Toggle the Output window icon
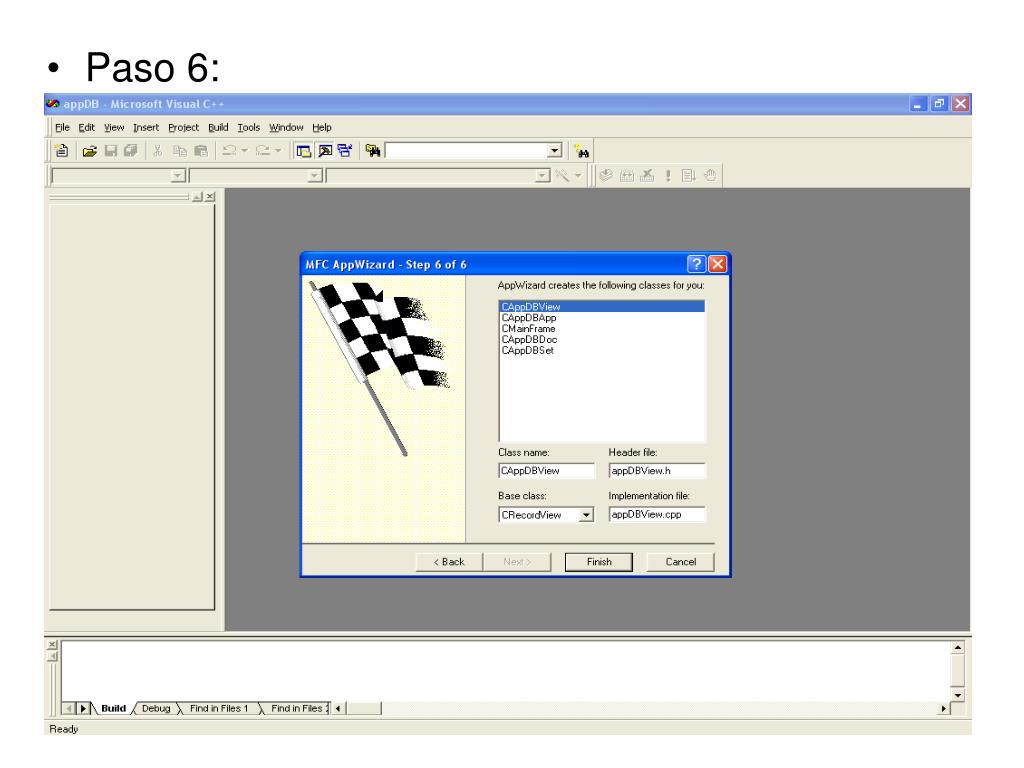This screenshot has width=1024, height=768. [x=325, y=151]
